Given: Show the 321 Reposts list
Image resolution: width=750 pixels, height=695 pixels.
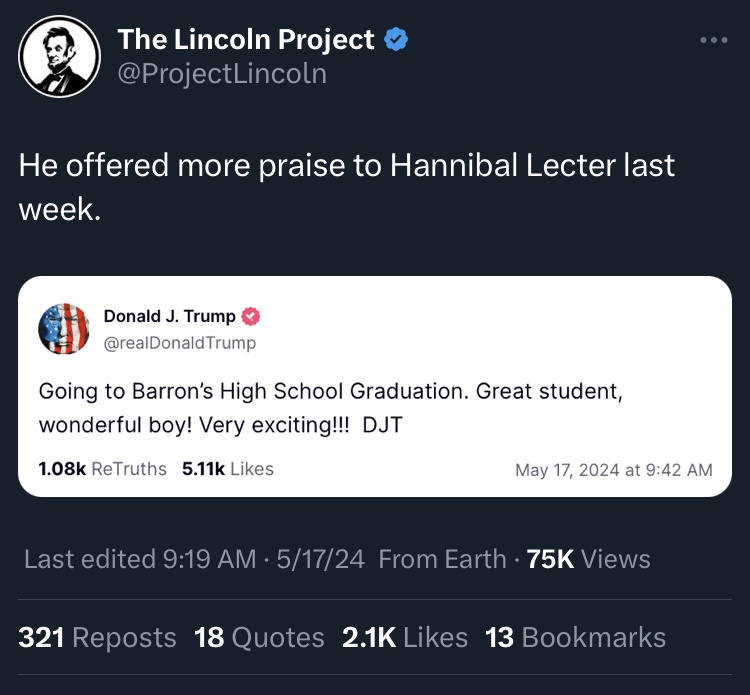Looking at the screenshot, I should [97, 638].
